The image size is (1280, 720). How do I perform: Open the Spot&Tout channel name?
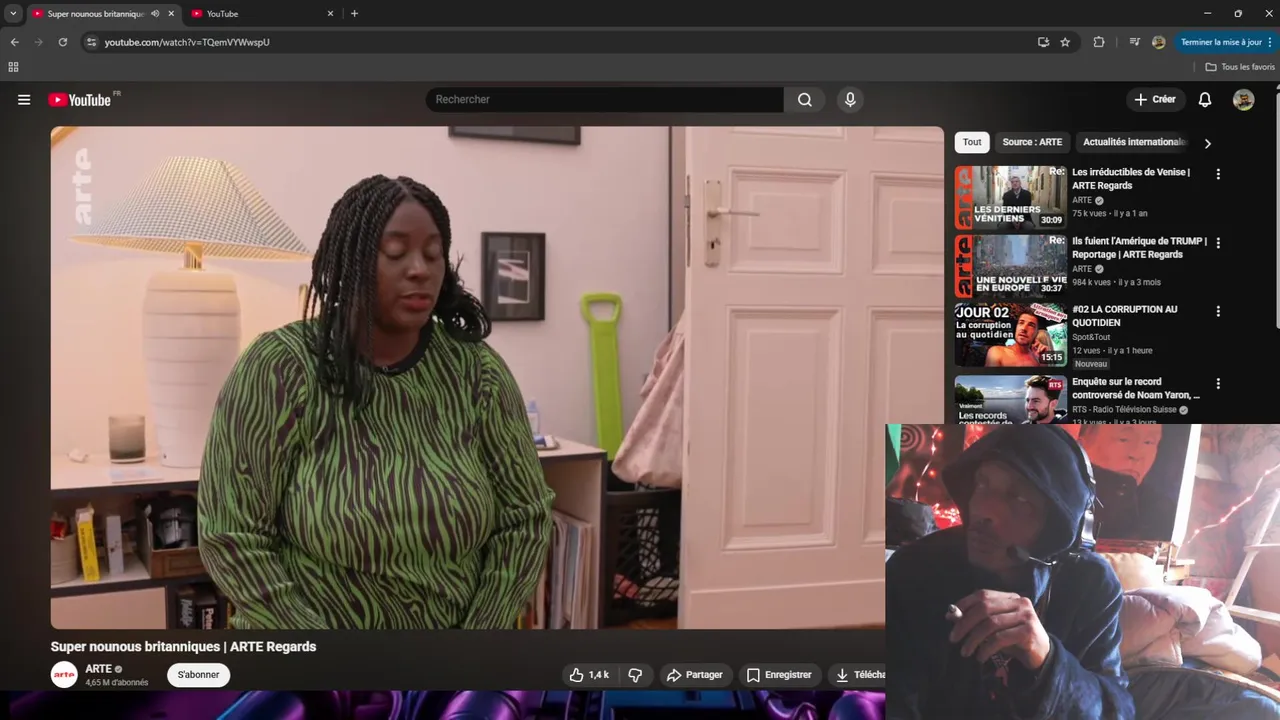(x=1091, y=337)
